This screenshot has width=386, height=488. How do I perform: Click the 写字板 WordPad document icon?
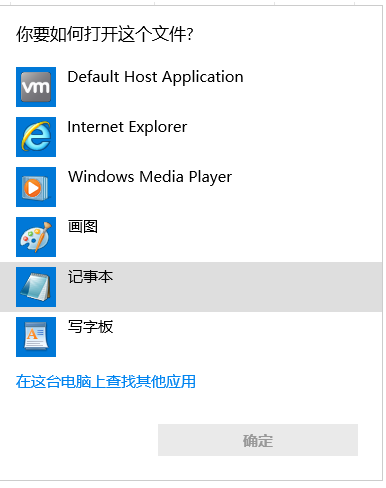pyautogui.click(x=36, y=337)
